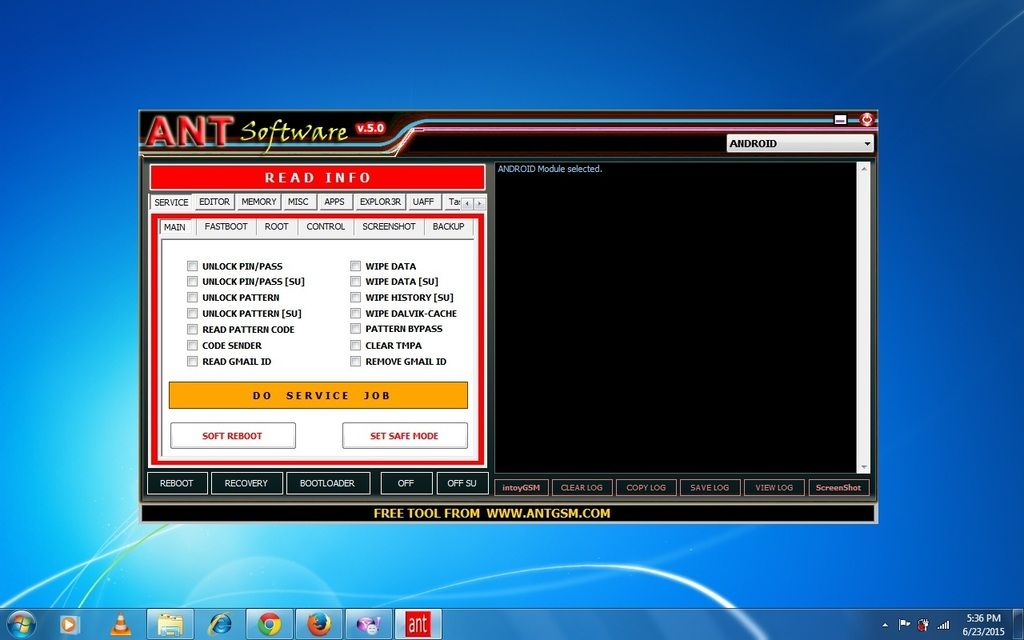Open VLC media player from taskbar
Screen dimensions: 1024x640
[120, 625]
